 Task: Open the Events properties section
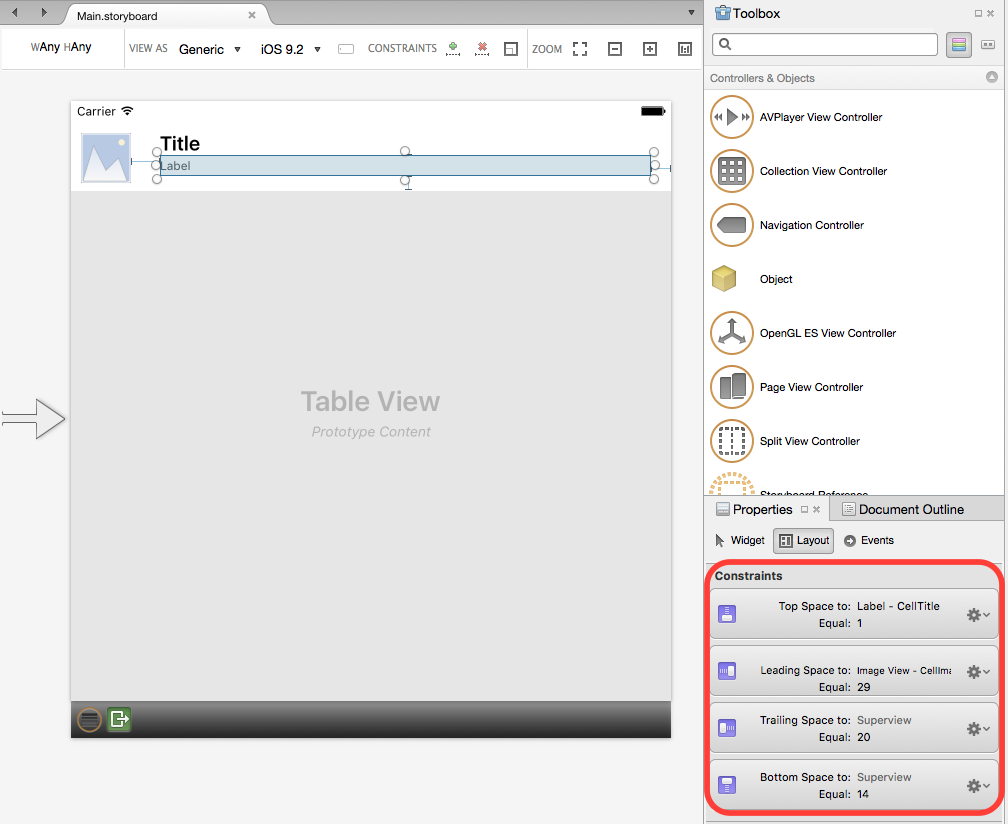click(x=869, y=540)
